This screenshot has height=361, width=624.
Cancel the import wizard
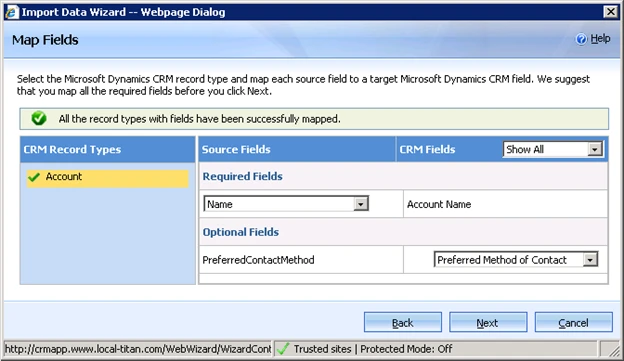pyautogui.click(x=573, y=322)
